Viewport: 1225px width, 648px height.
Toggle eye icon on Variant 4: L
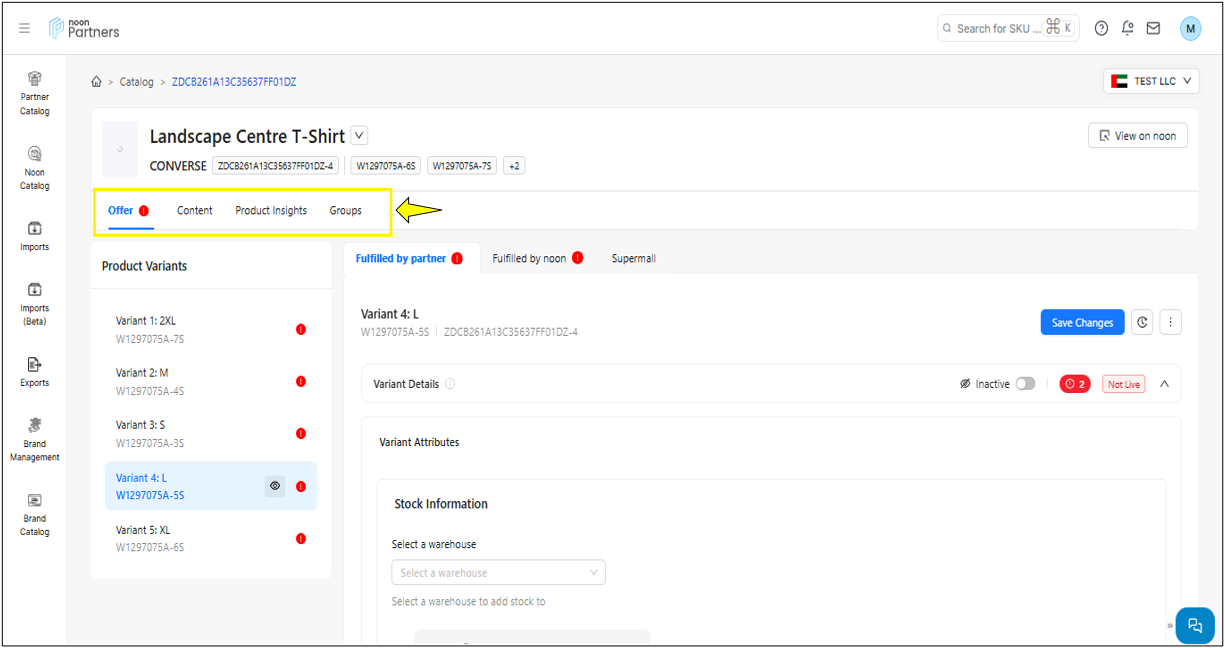[275, 486]
